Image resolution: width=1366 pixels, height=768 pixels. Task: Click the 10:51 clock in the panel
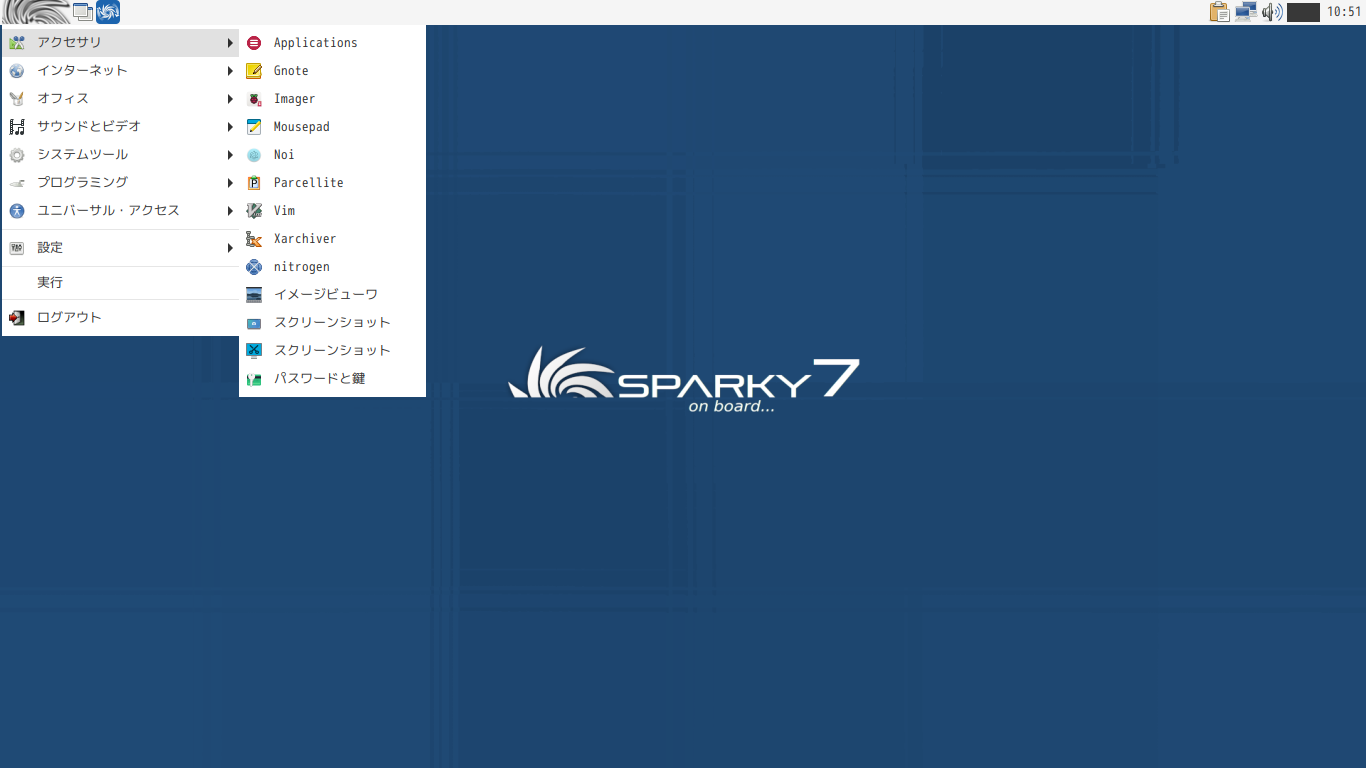1344,12
